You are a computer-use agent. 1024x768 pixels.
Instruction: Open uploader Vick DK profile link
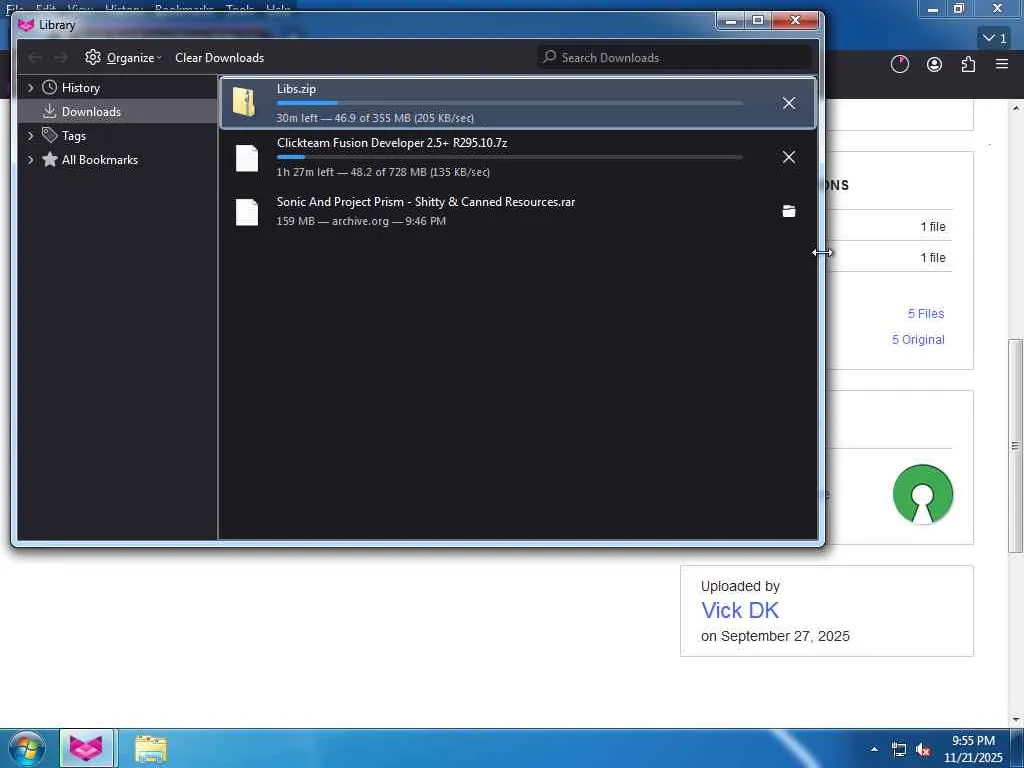(x=740, y=611)
